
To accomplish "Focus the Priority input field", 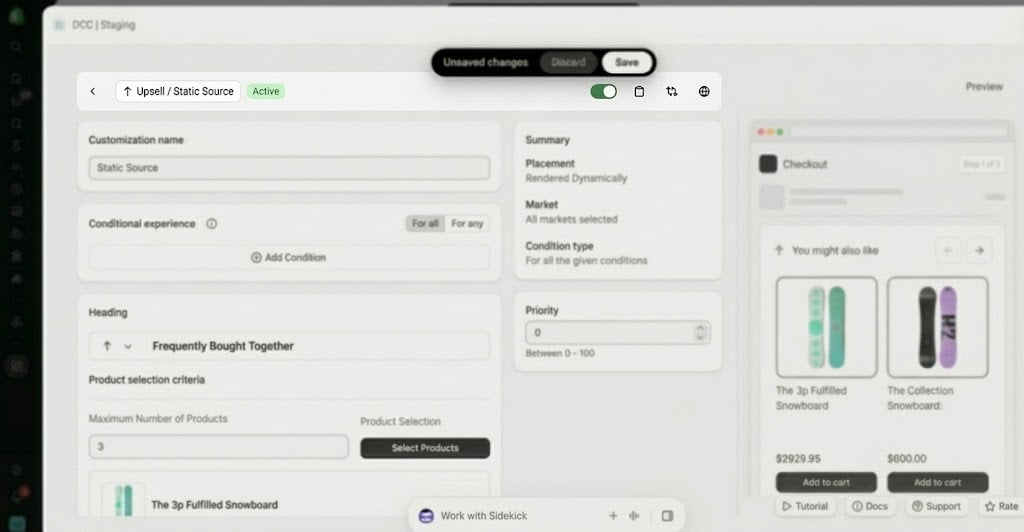I will (618, 332).
